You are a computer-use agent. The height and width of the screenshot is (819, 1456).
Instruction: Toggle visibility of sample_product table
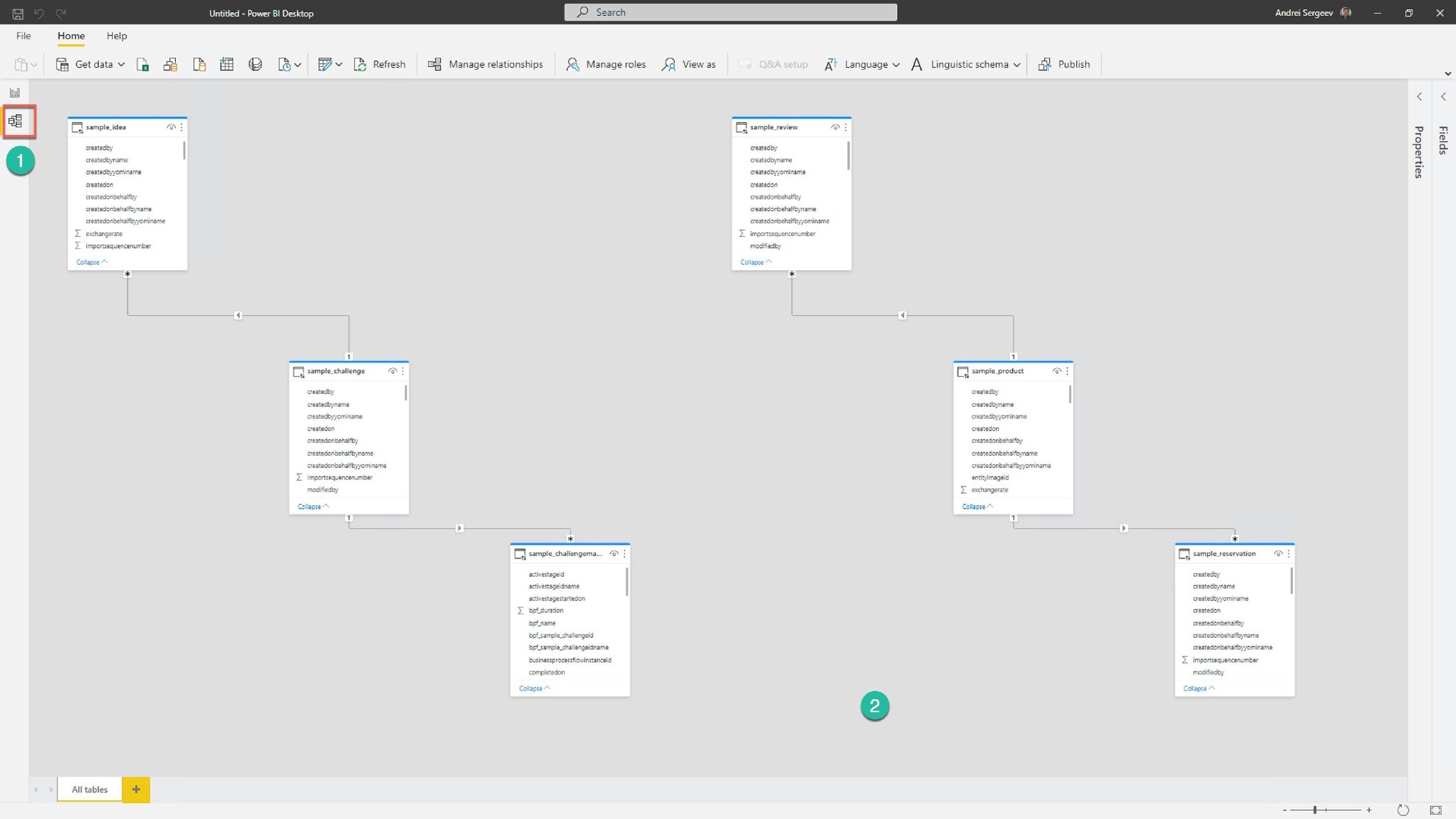tap(1056, 371)
